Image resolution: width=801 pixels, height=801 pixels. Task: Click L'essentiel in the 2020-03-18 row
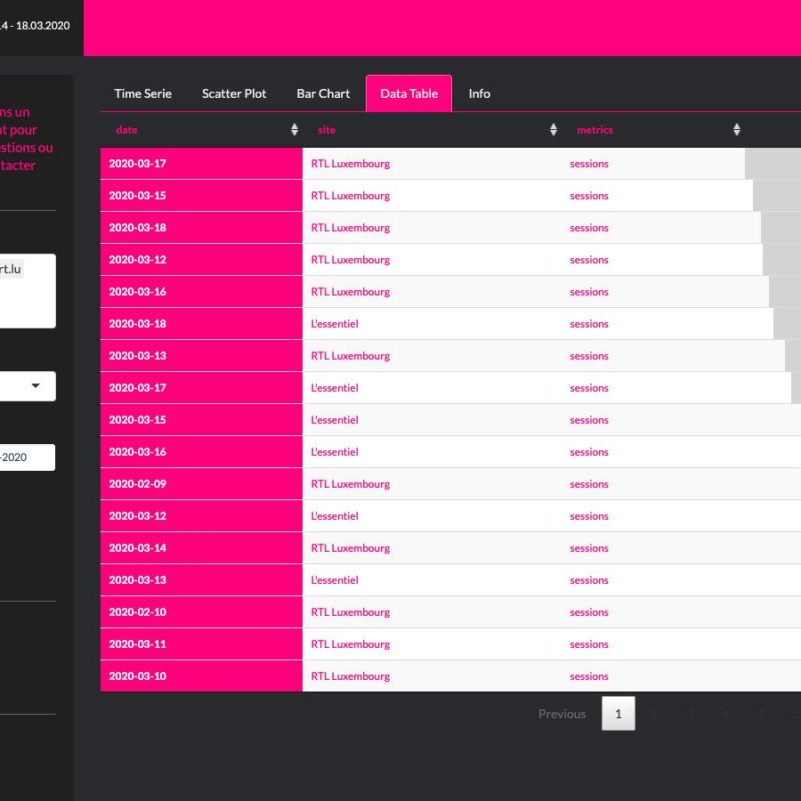click(x=335, y=324)
